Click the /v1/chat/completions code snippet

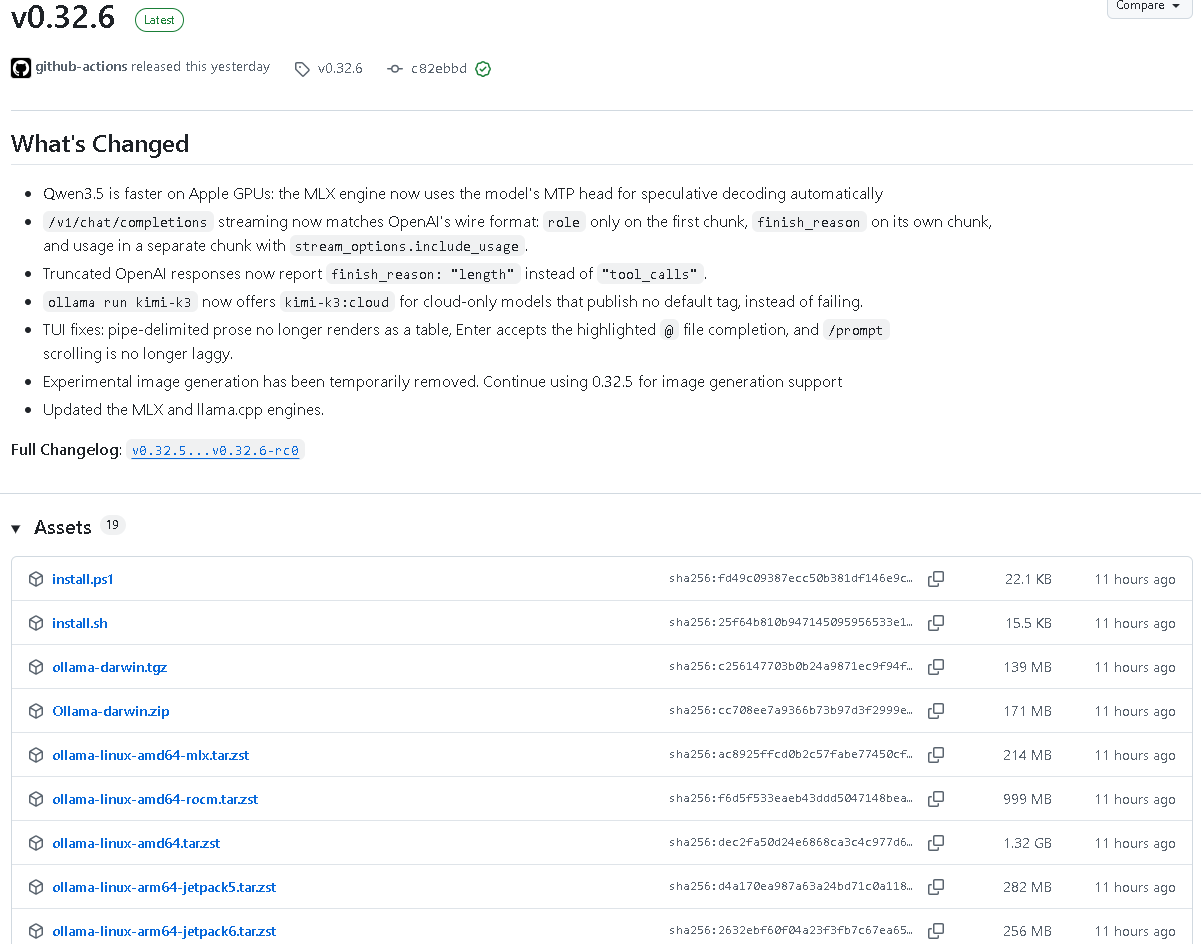tap(128, 222)
